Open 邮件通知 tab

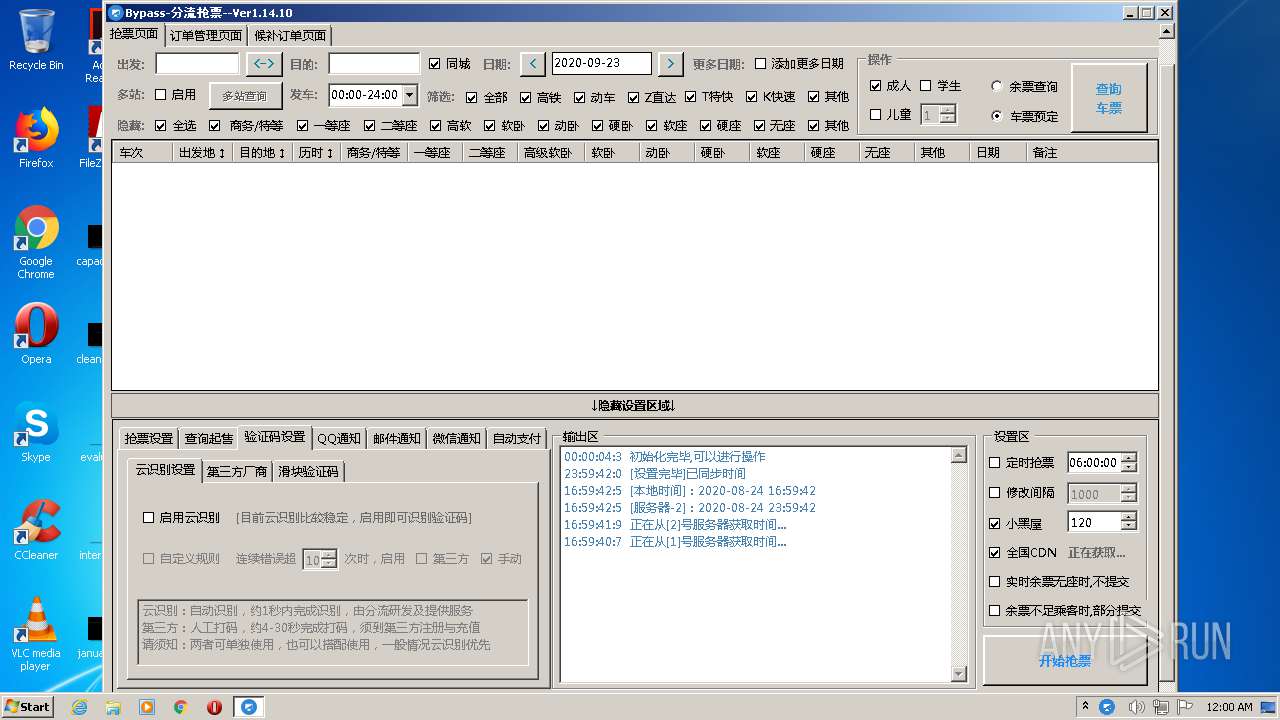[396, 438]
